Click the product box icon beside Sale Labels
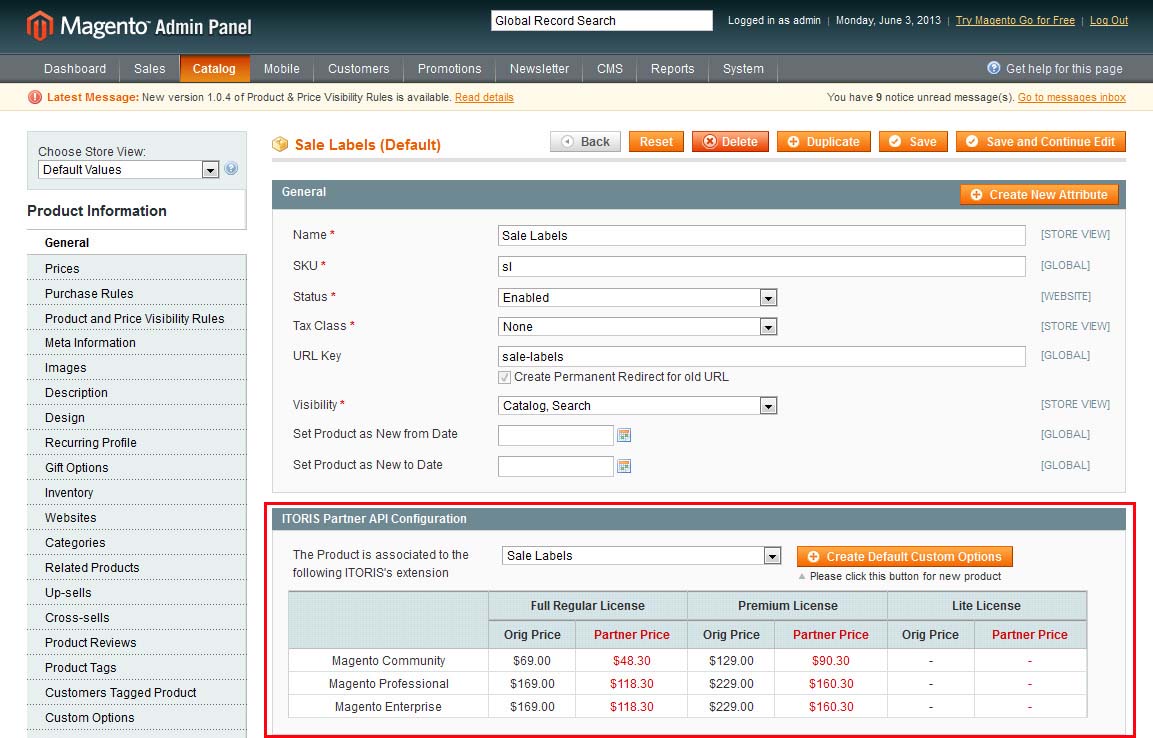This screenshot has width=1153, height=738. point(280,144)
